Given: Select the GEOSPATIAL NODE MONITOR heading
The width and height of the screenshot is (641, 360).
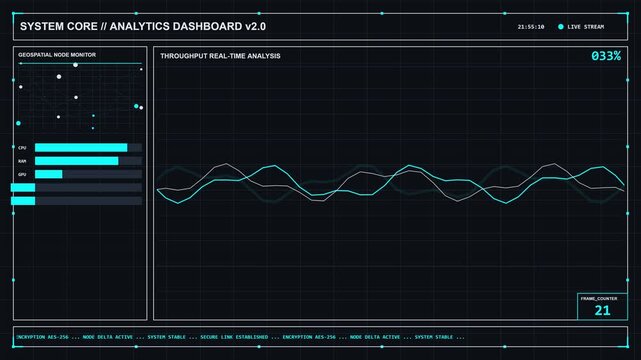Looking at the screenshot, I should 57,55.
